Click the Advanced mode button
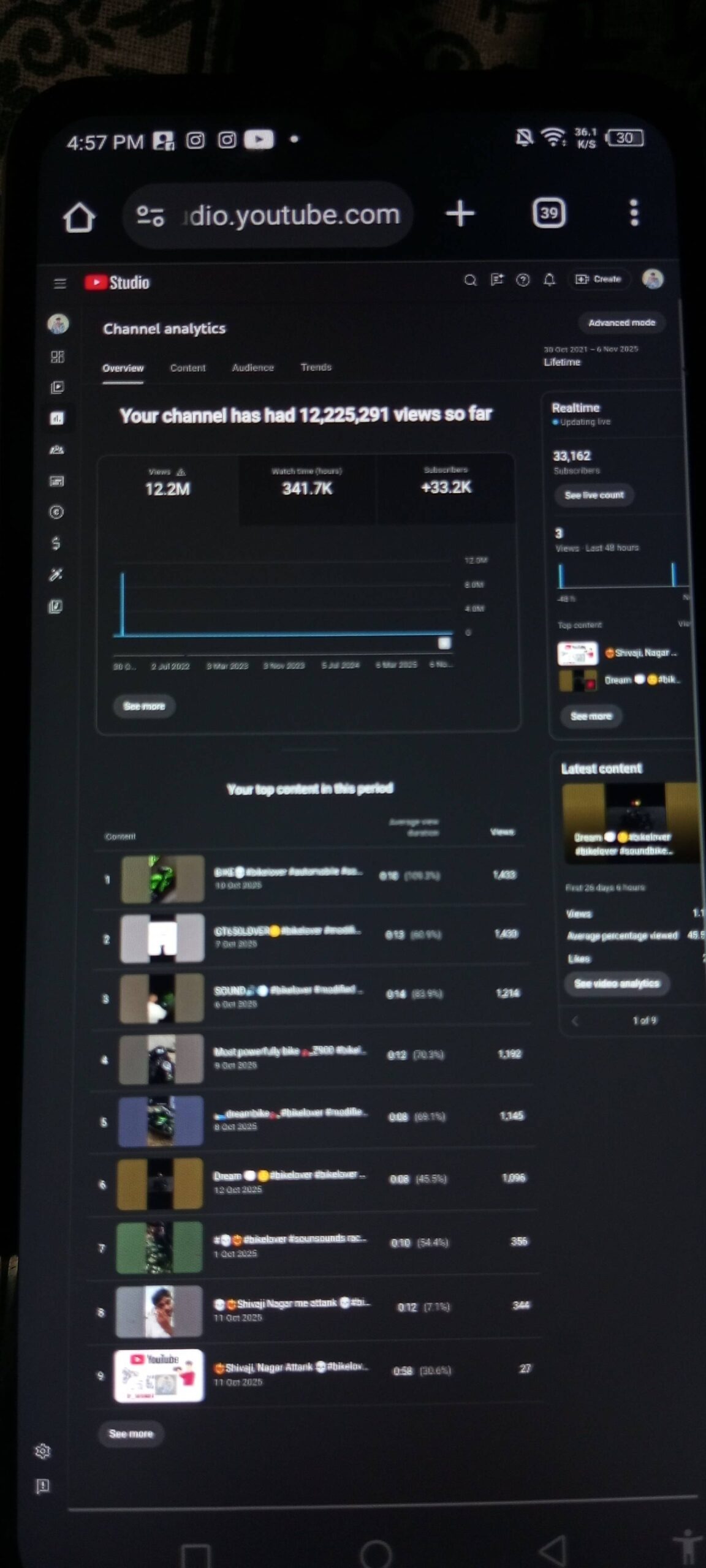Screen dimensions: 706x1568 [x=621, y=323]
